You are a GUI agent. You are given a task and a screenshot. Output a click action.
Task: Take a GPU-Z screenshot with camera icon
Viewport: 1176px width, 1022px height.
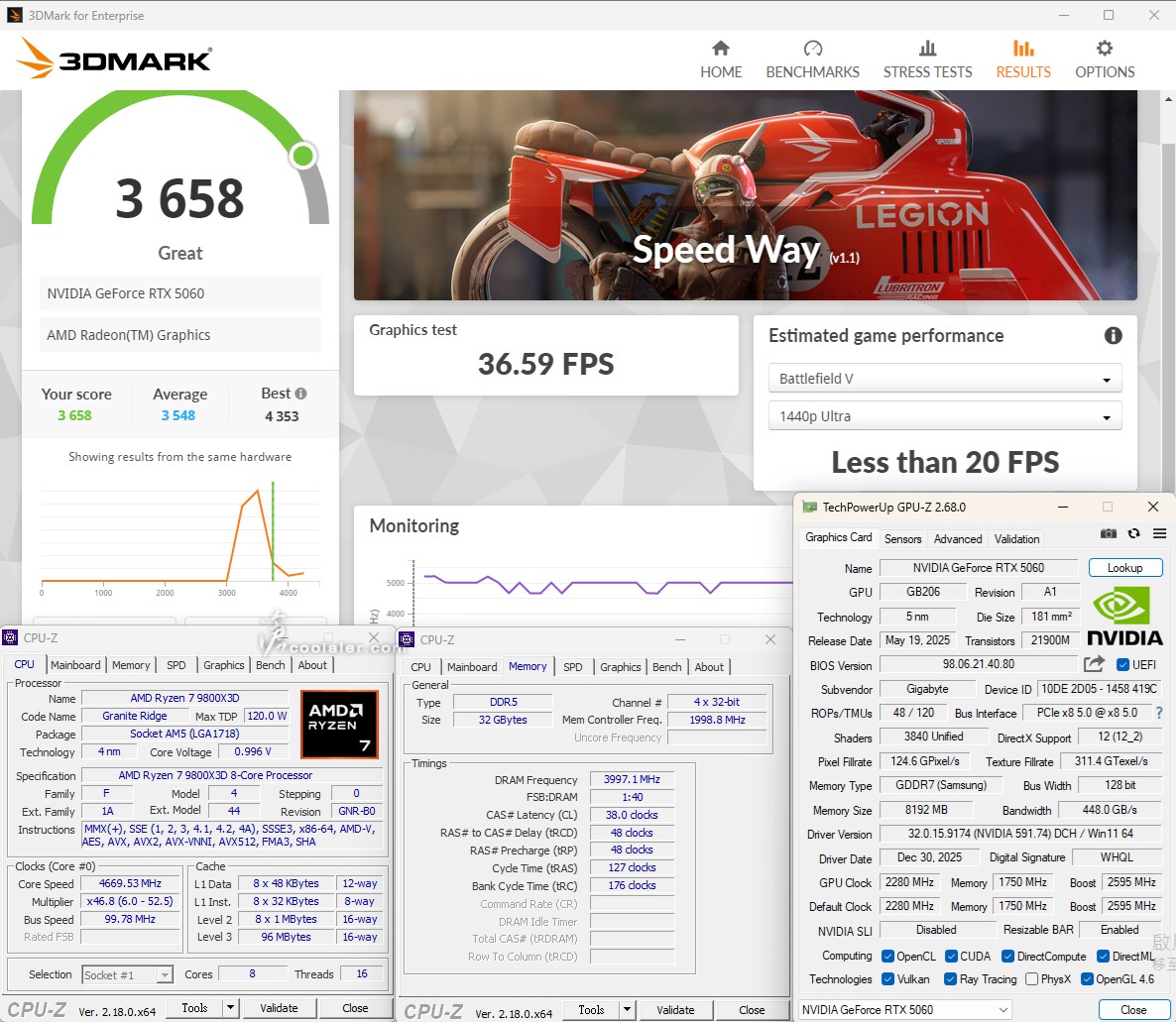[x=1108, y=534]
